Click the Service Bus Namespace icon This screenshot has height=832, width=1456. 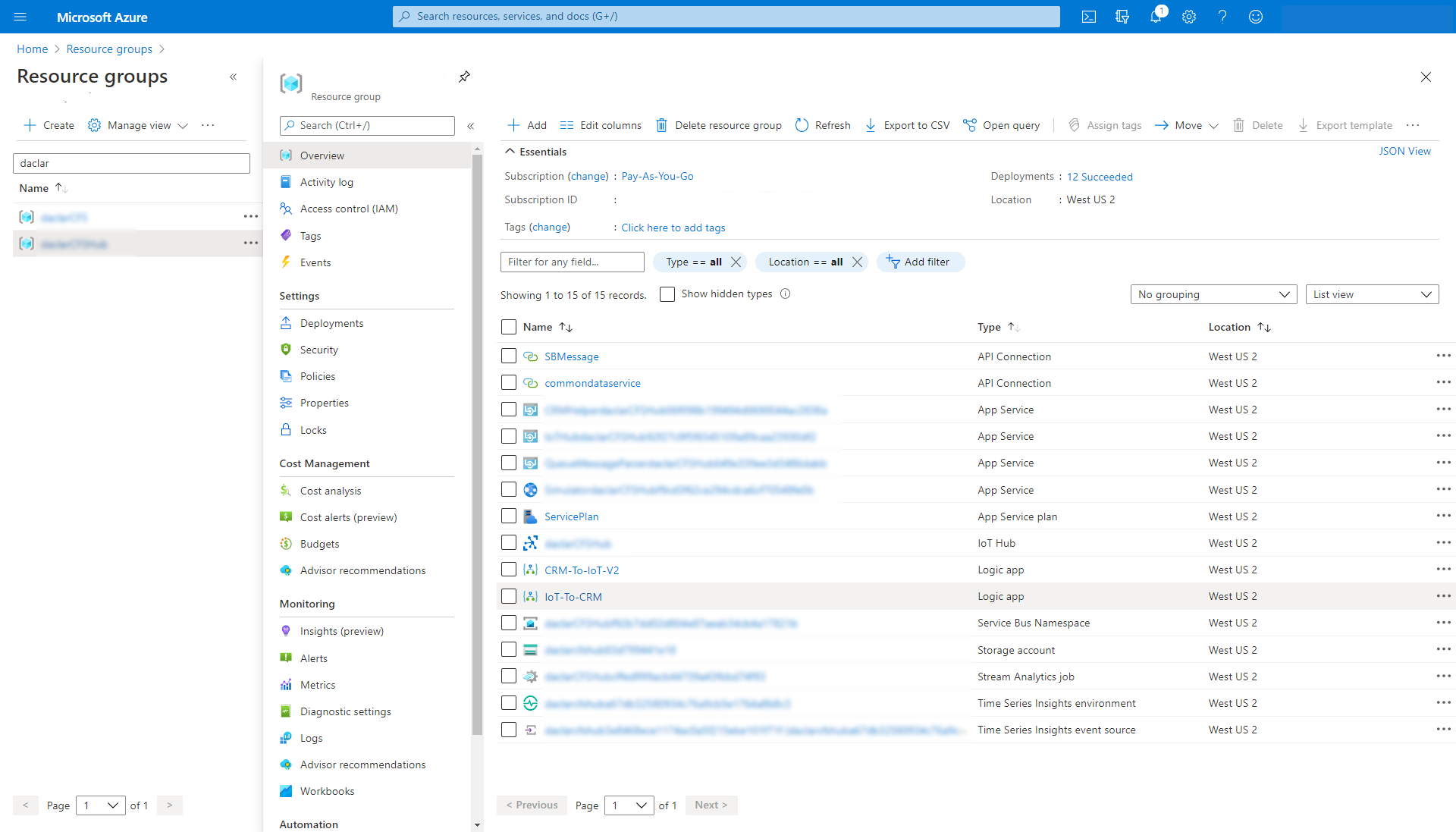[x=530, y=623]
